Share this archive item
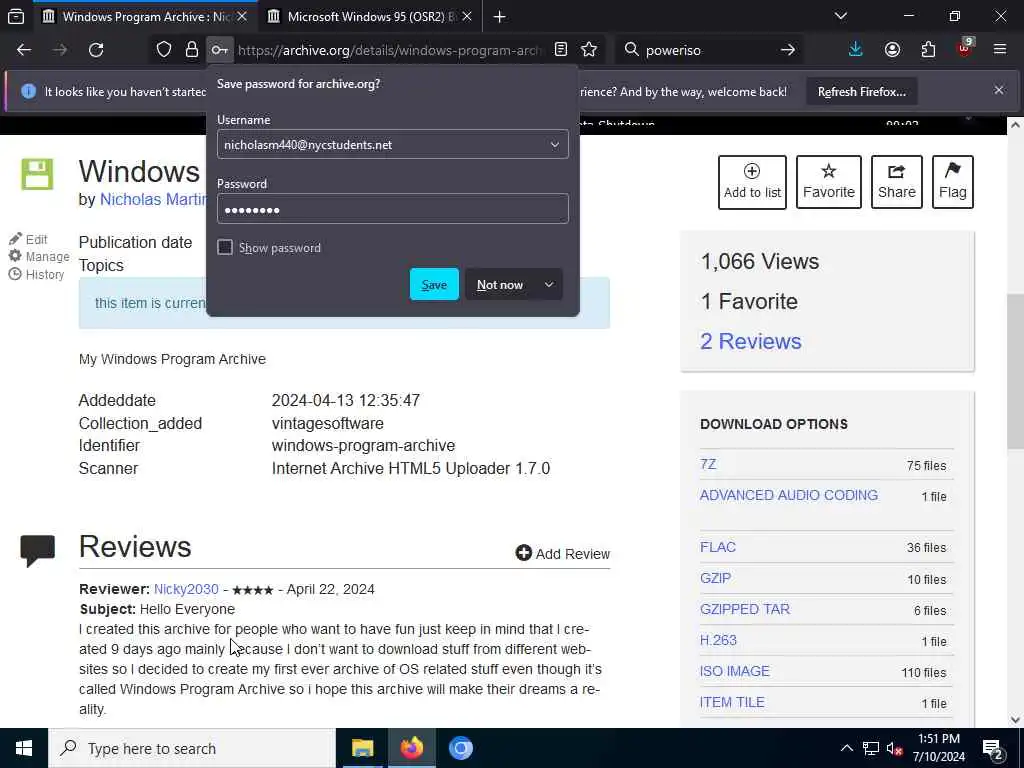The height and width of the screenshot is (768, 1024). point(897,182)
